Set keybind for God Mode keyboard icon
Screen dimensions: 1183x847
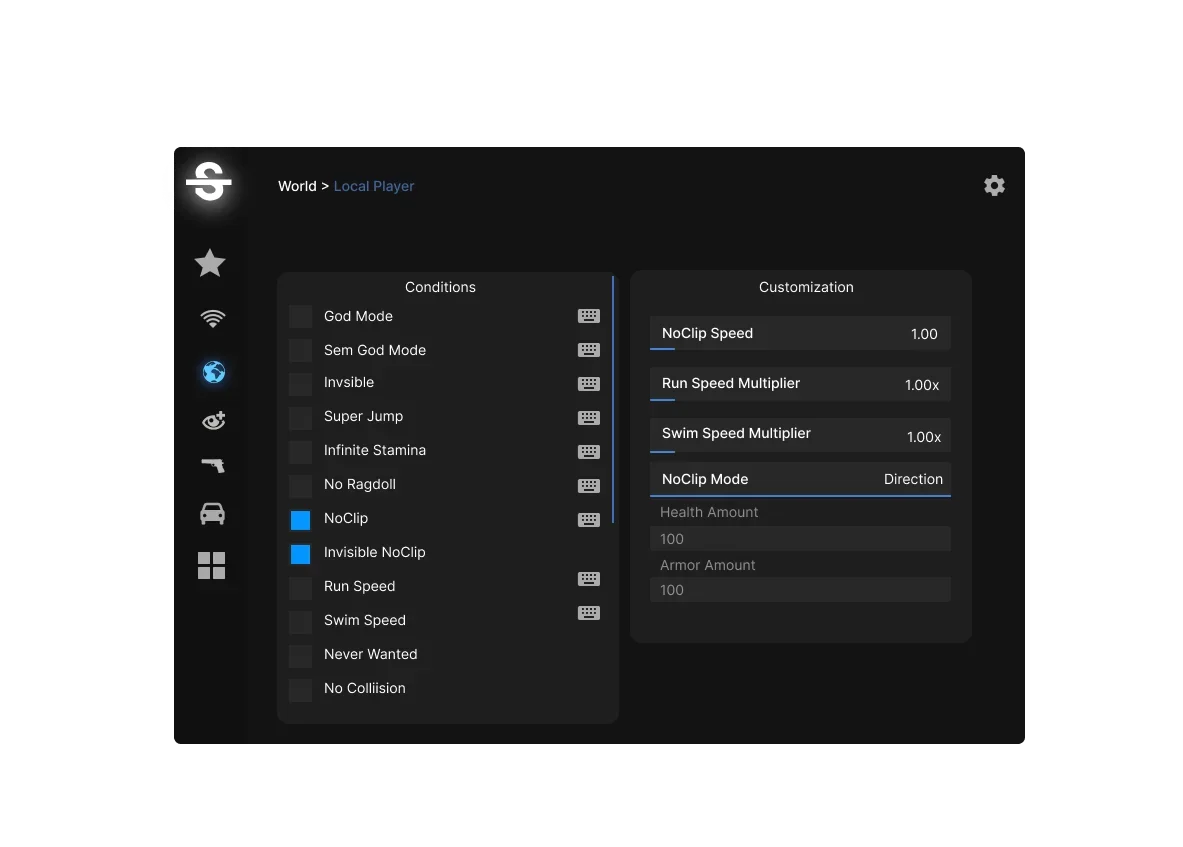click(x=588, y=316)
